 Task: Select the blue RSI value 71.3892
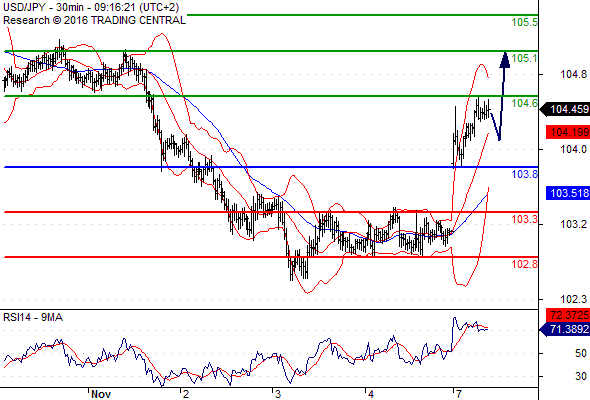[x=565, y=330]
